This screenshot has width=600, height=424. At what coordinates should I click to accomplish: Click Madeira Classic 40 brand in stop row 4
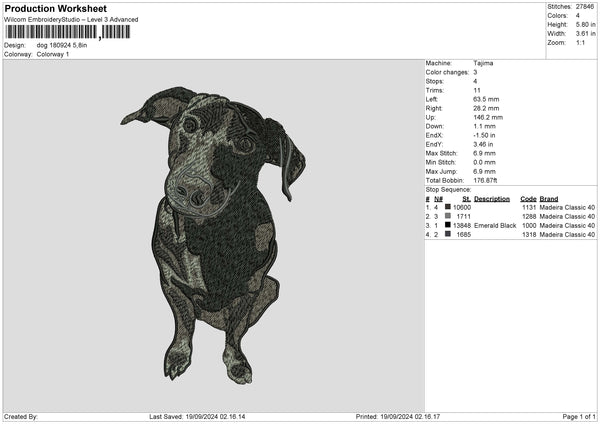click(x=567, y=235)
